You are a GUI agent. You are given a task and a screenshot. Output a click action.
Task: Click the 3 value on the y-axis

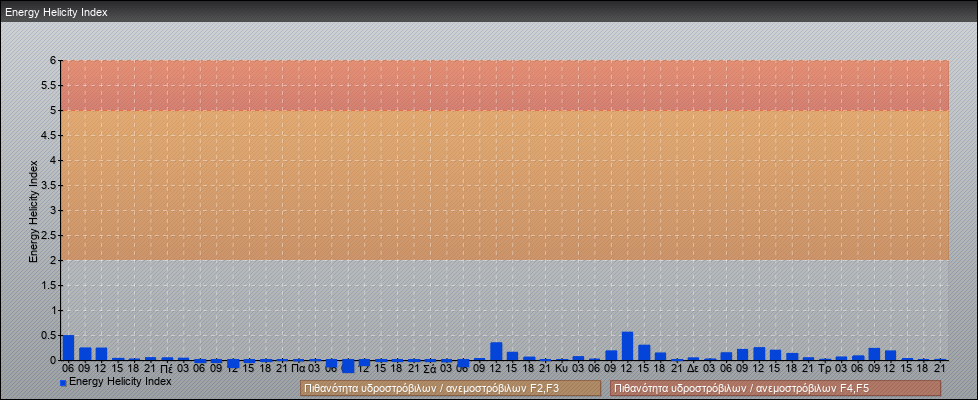54,210
